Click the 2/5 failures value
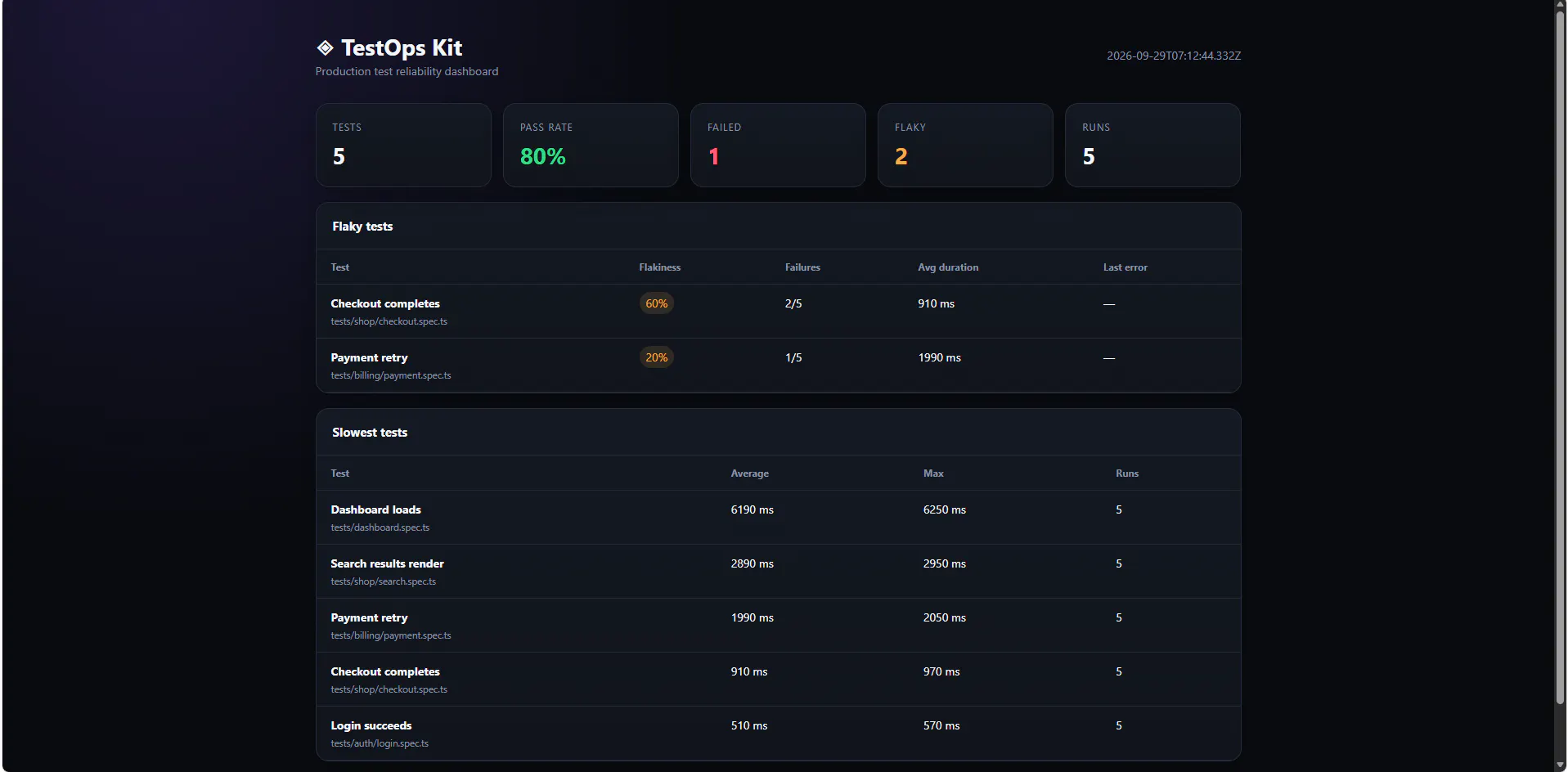 coord(793,303)
